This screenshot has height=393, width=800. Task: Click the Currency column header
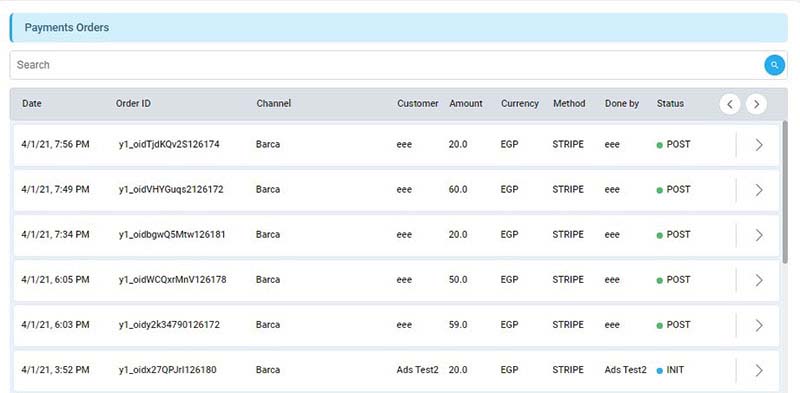519,104
